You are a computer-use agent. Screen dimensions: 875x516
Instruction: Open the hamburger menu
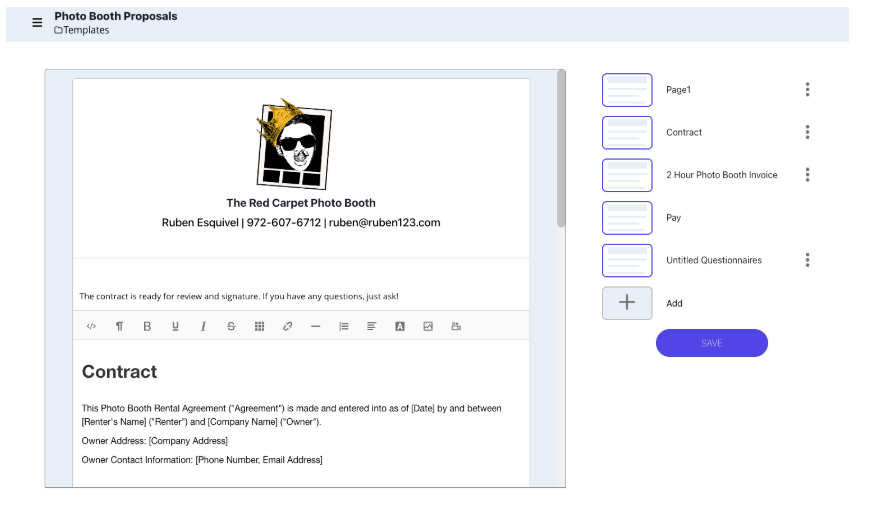(37, 23)
